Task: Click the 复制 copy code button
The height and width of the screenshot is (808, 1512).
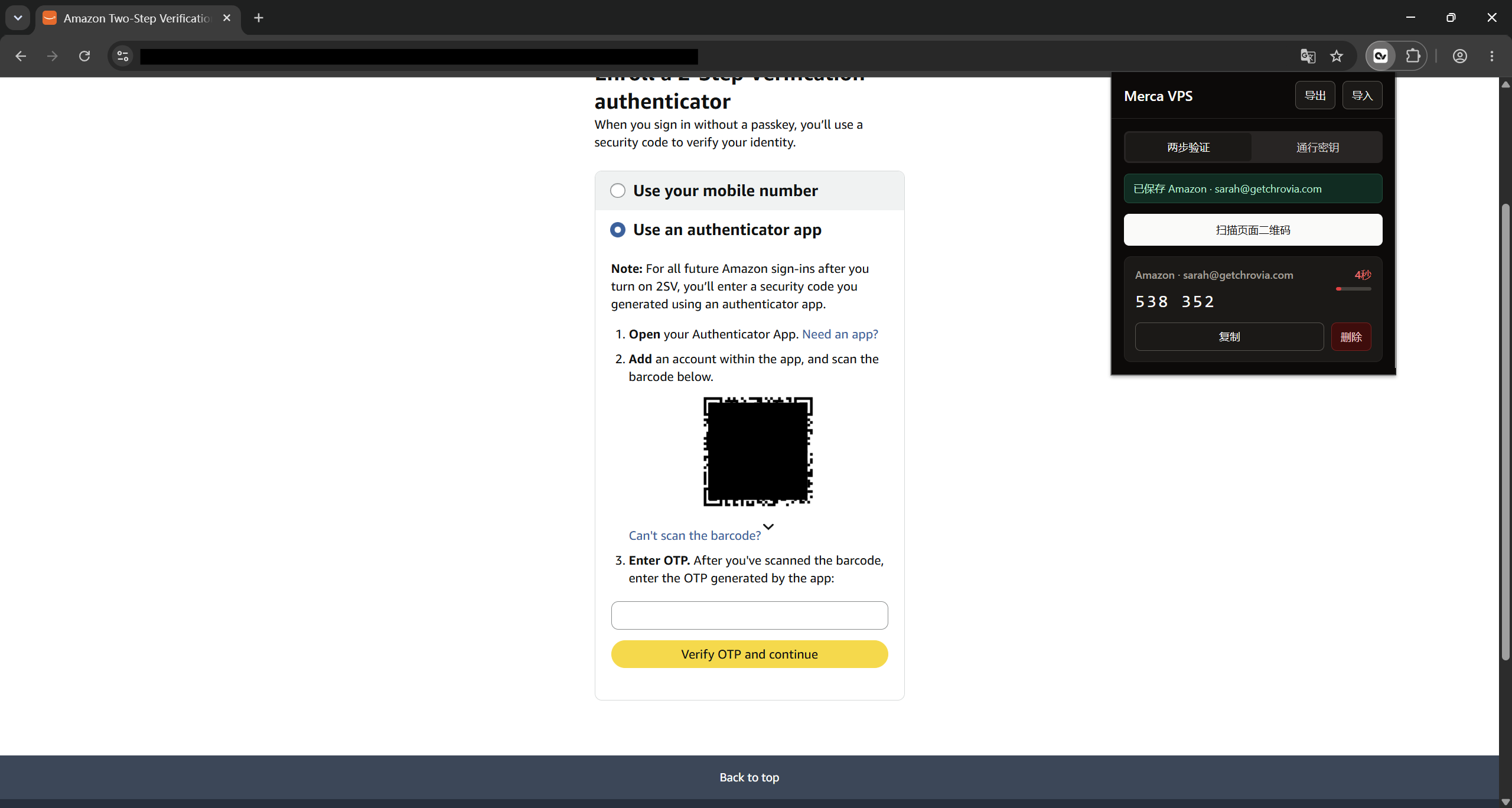Action: click(x=1229, y=337)
